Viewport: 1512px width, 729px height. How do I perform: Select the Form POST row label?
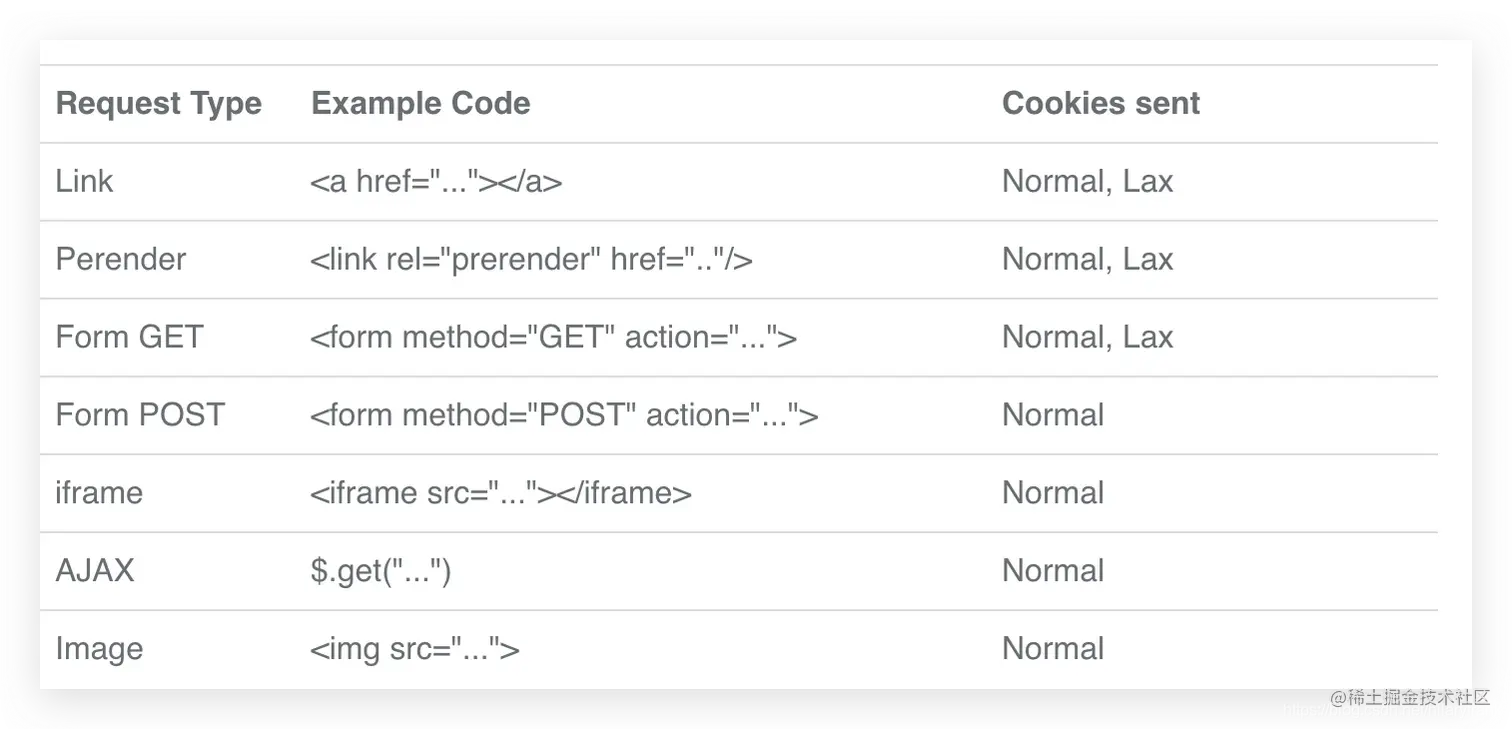click(140, 415)
